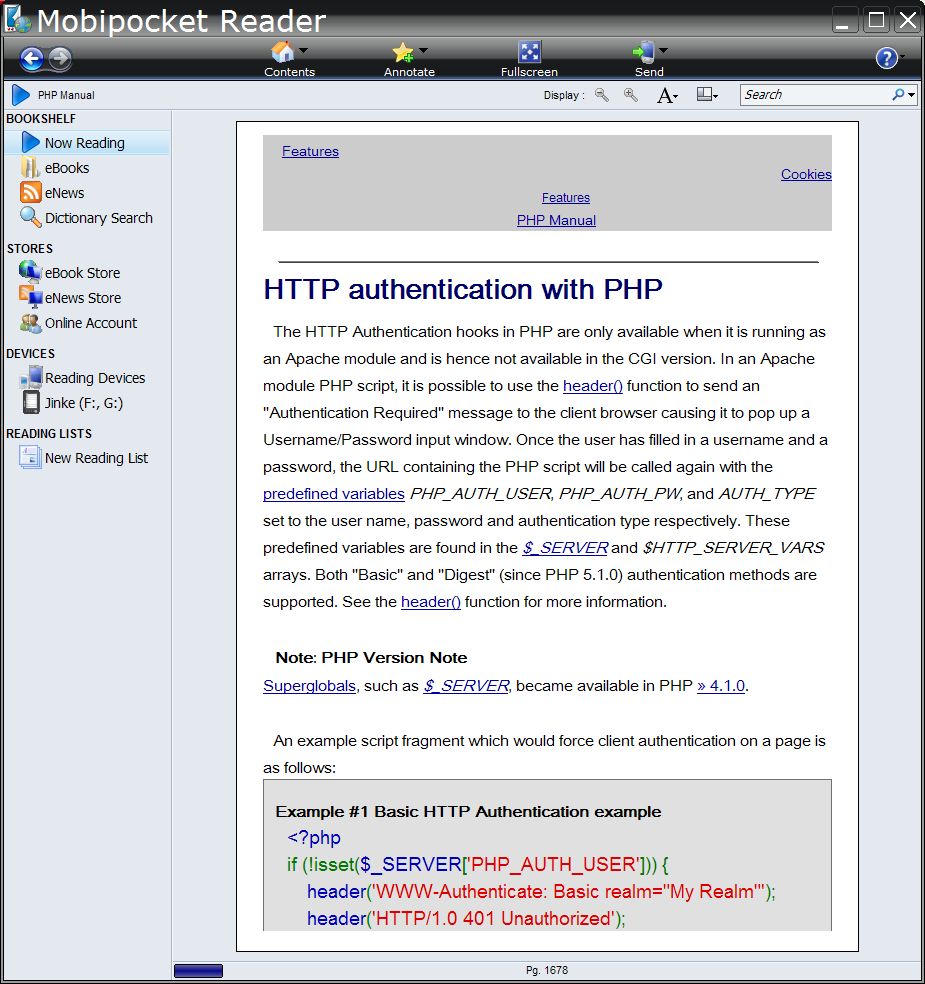This screenshot has width=925, height=984.
Task: Open eBooks in the bookshelf
Action: tap(67, 168)
